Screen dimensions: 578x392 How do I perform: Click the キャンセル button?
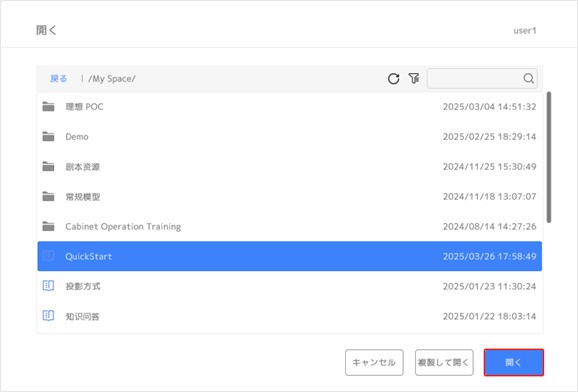point(374,362)
